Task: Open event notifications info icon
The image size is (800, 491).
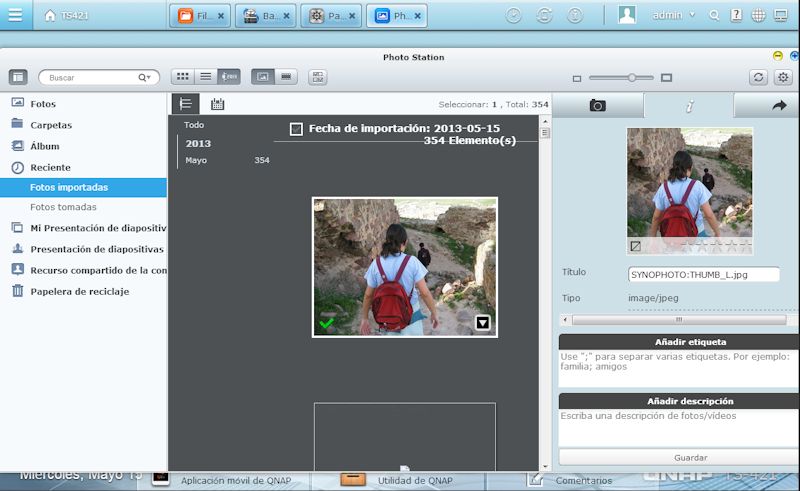Action: (x=575, y=16)
